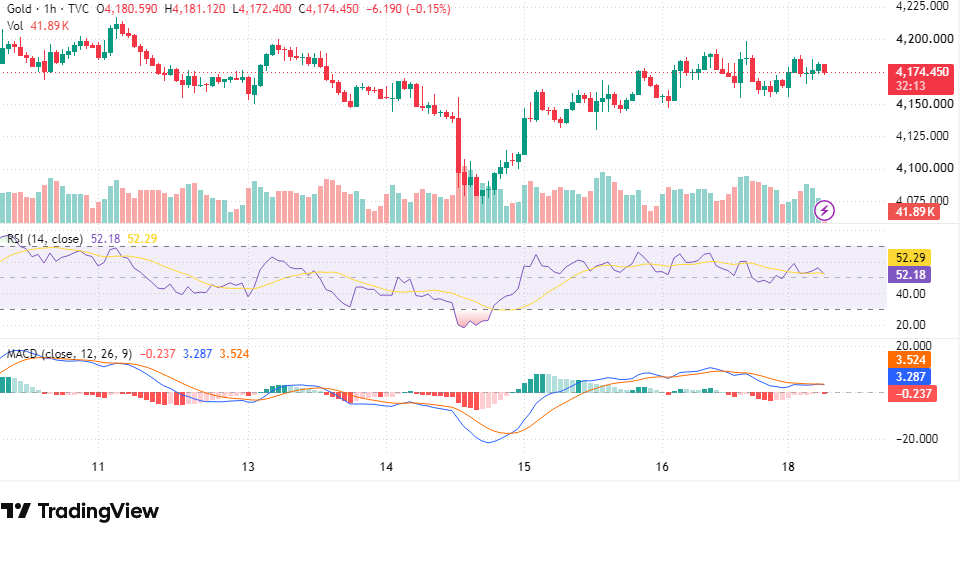Click the blue MACD value 3.287 in legend
980x574 pixels.
click(x=198, y=354)
